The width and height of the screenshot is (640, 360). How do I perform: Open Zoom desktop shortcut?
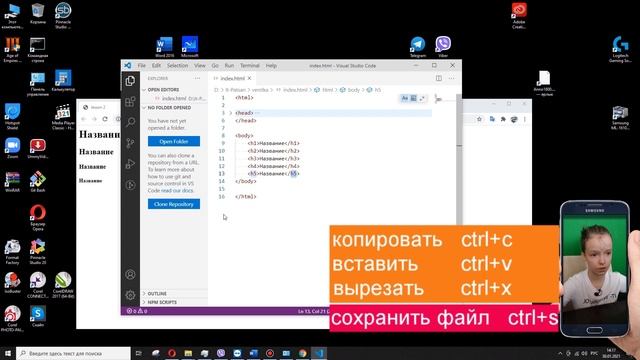point(12,148)
